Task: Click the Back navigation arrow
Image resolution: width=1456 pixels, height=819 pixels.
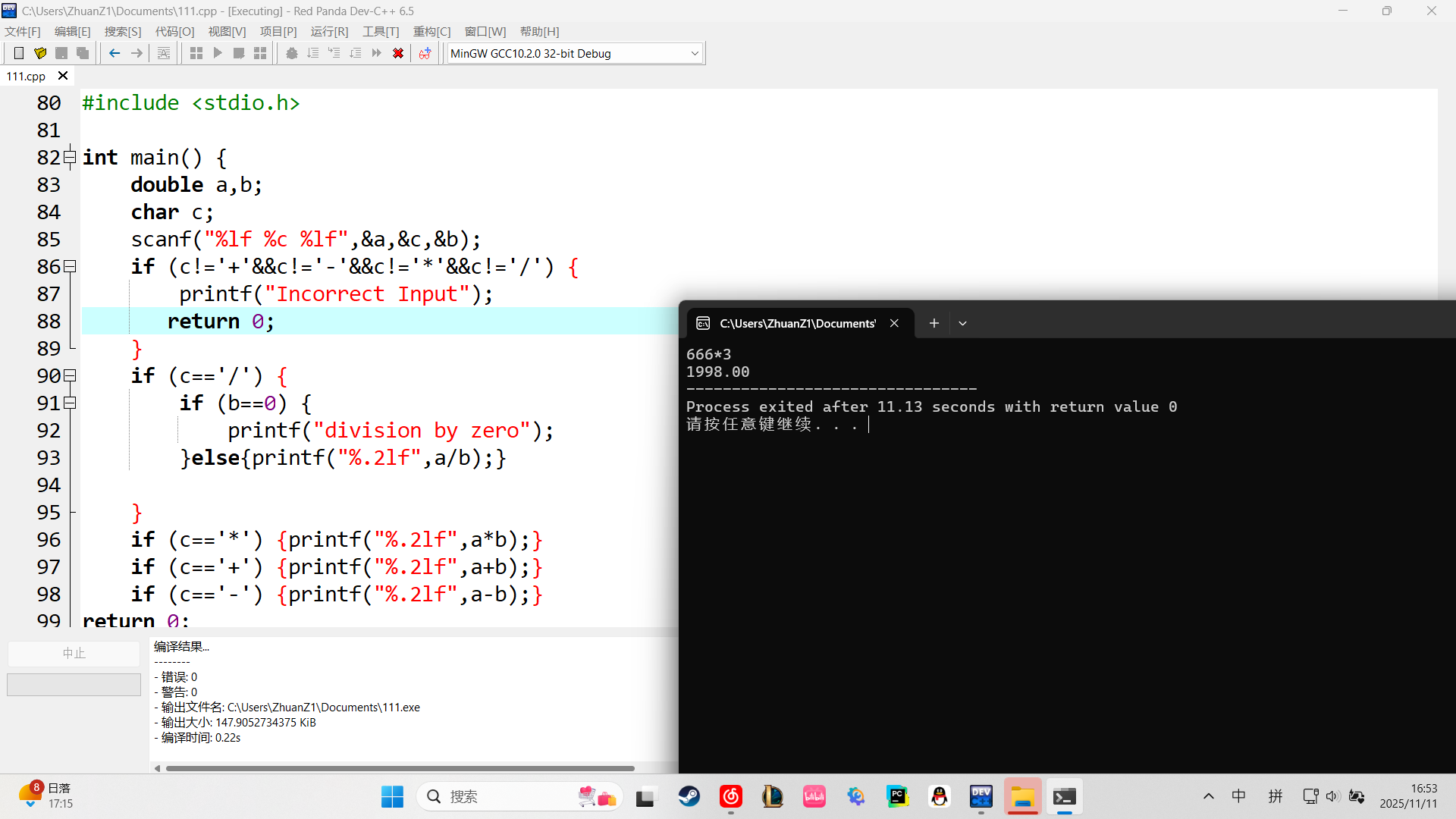Action: [115, 53]
